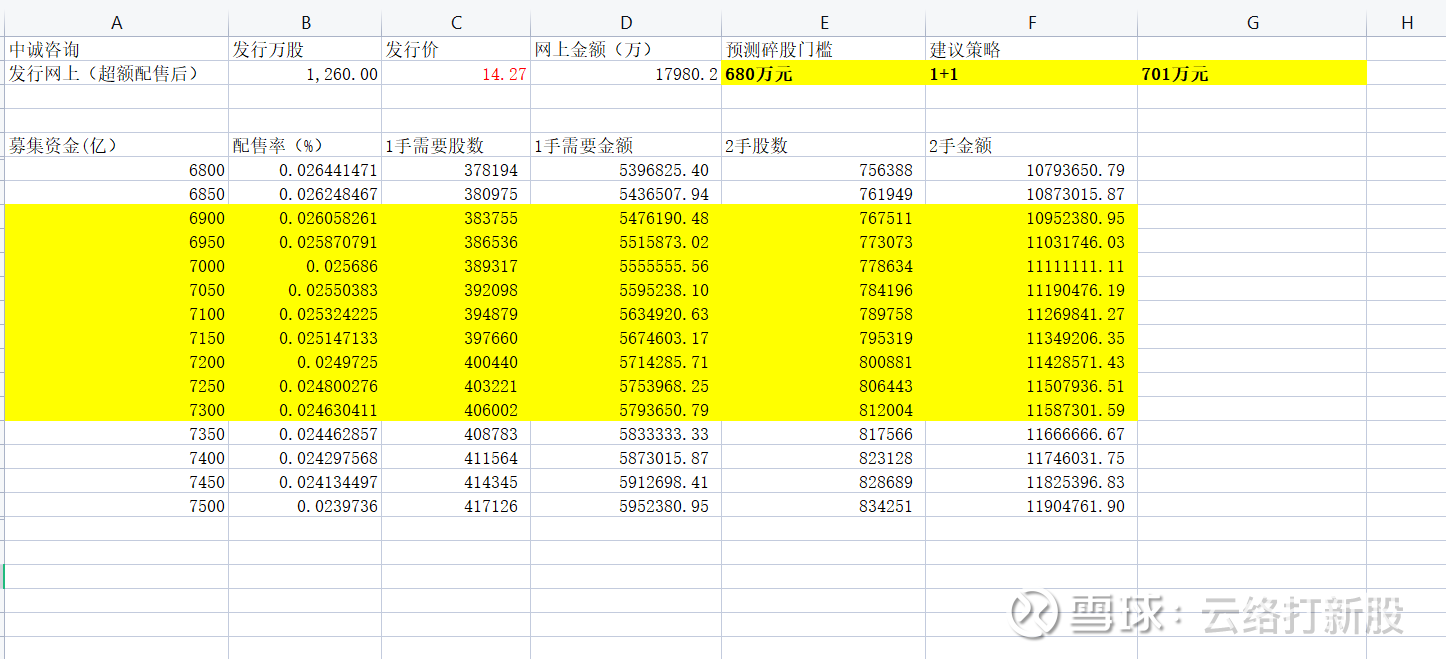Select the cell with value 6800
1446x659 pixels.
[x=117, y=170]
